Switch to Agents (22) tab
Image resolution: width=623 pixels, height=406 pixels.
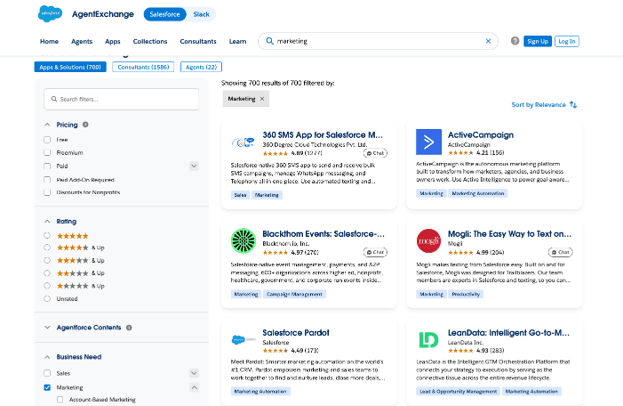coord(201,67)
